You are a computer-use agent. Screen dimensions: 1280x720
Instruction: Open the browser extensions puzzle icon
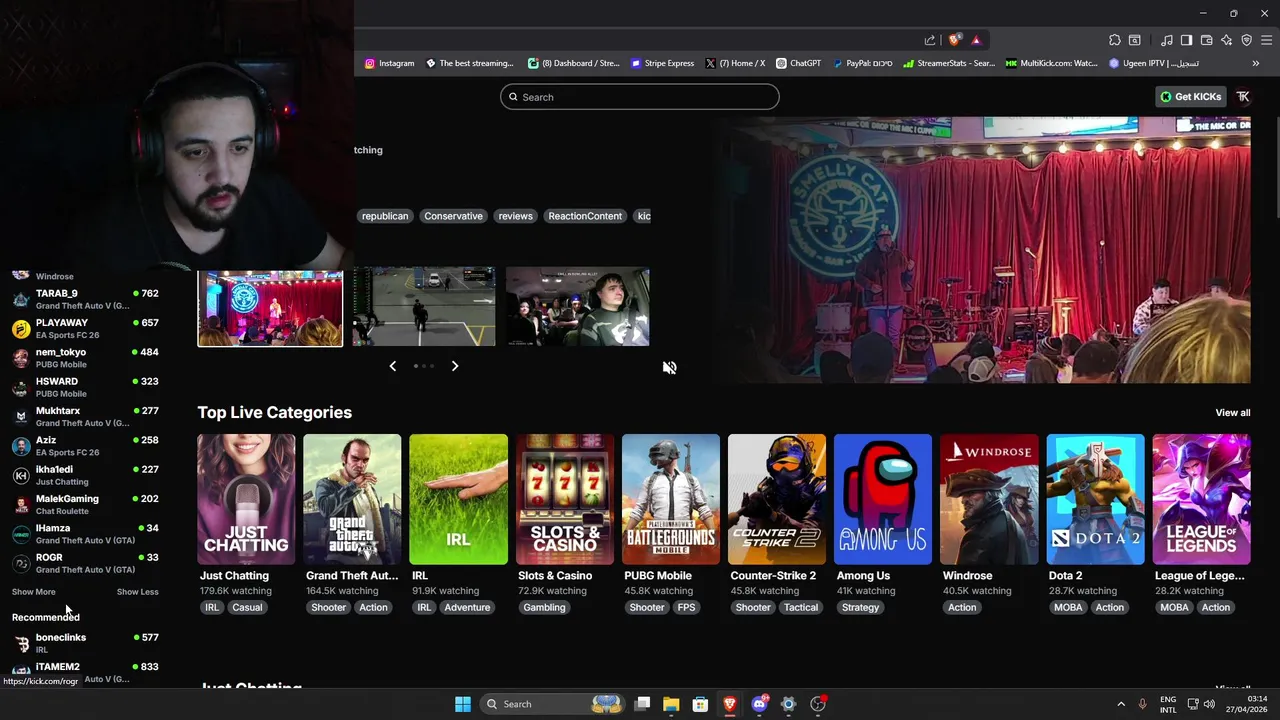(x=1115, y=40)
